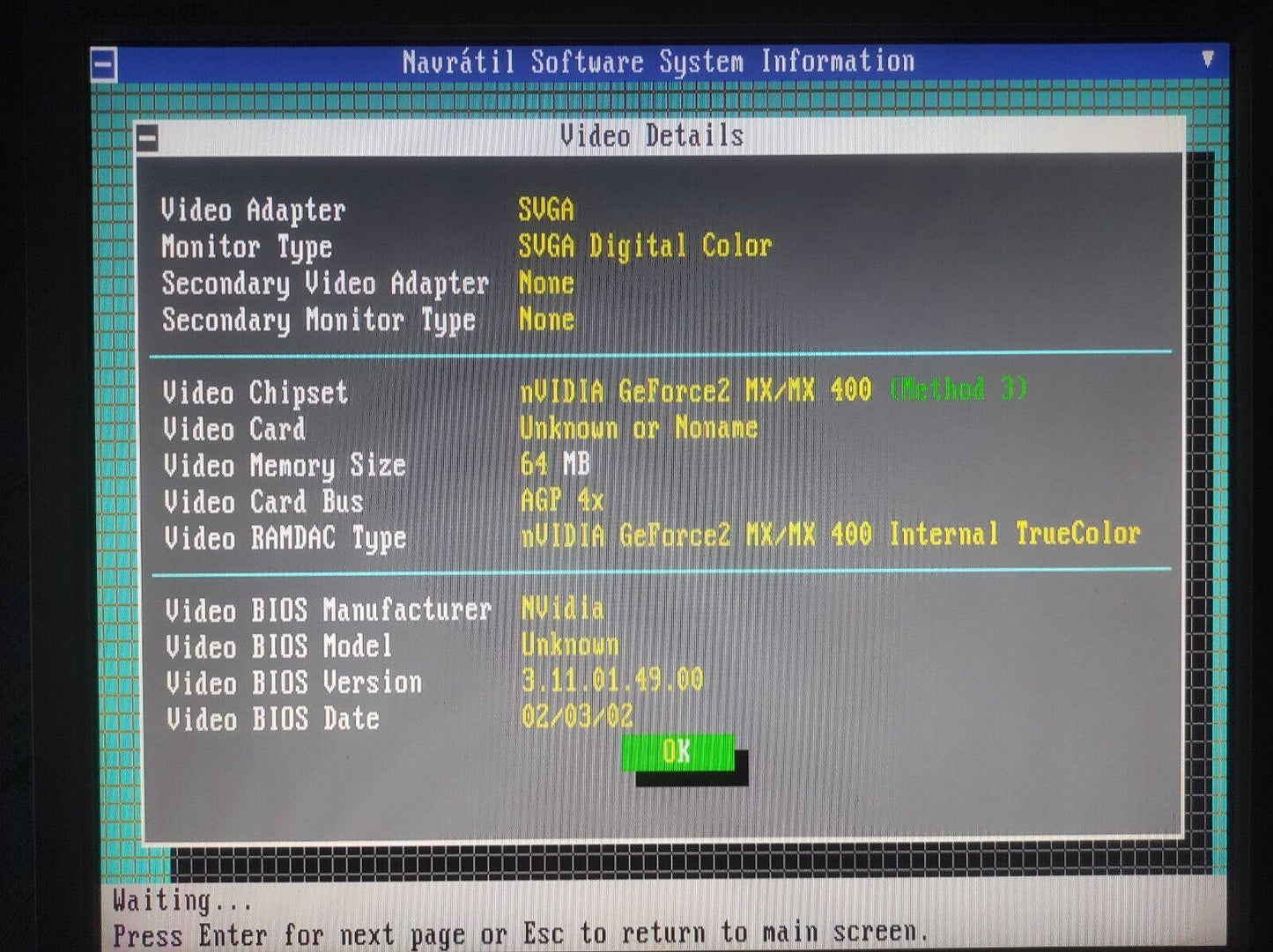Click the Press Enter for next page hint
The width and height of the screenshot is (1273, 952).
(520, 933)
